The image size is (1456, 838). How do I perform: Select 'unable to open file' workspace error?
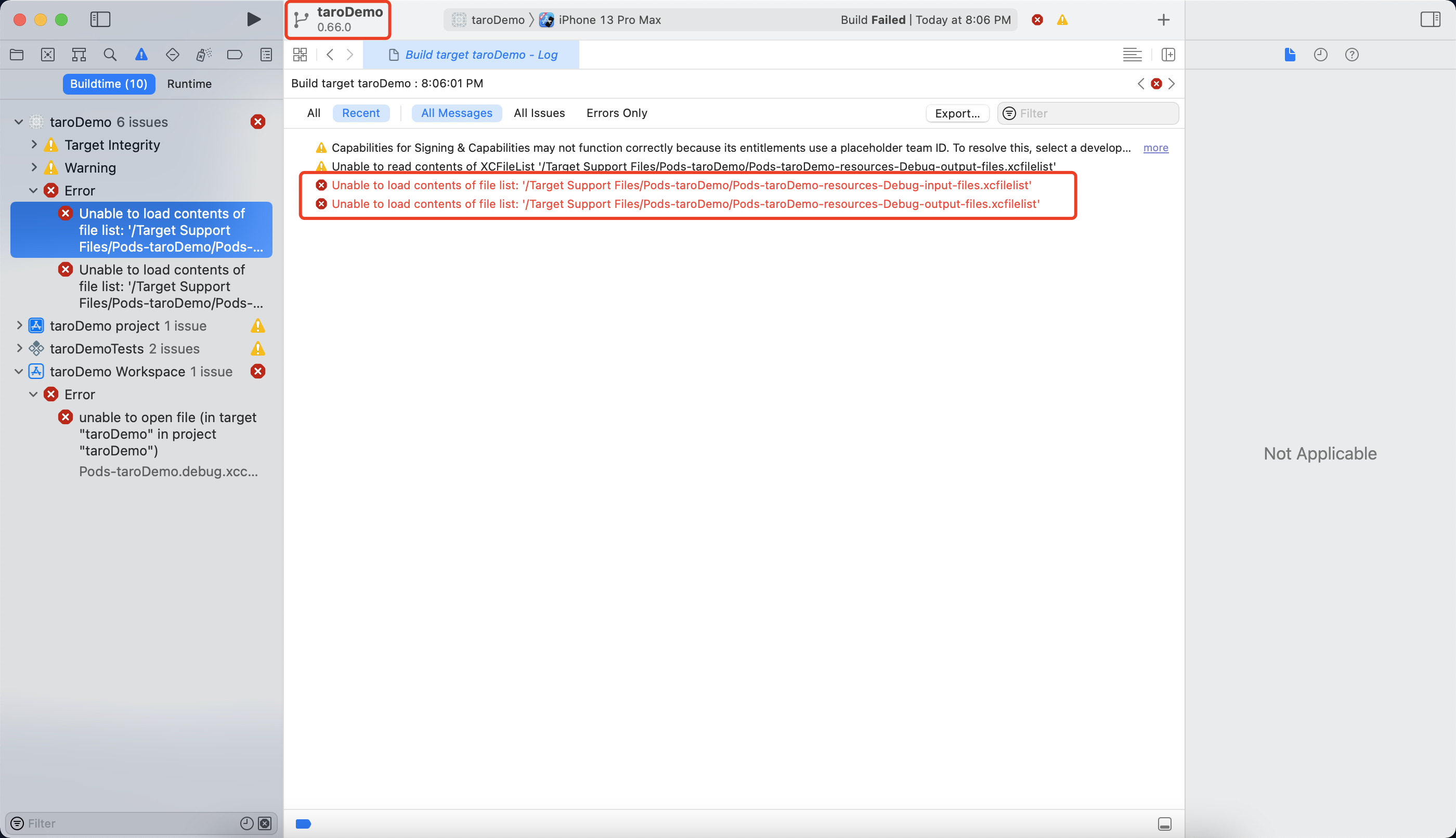[x=167, y=434]
